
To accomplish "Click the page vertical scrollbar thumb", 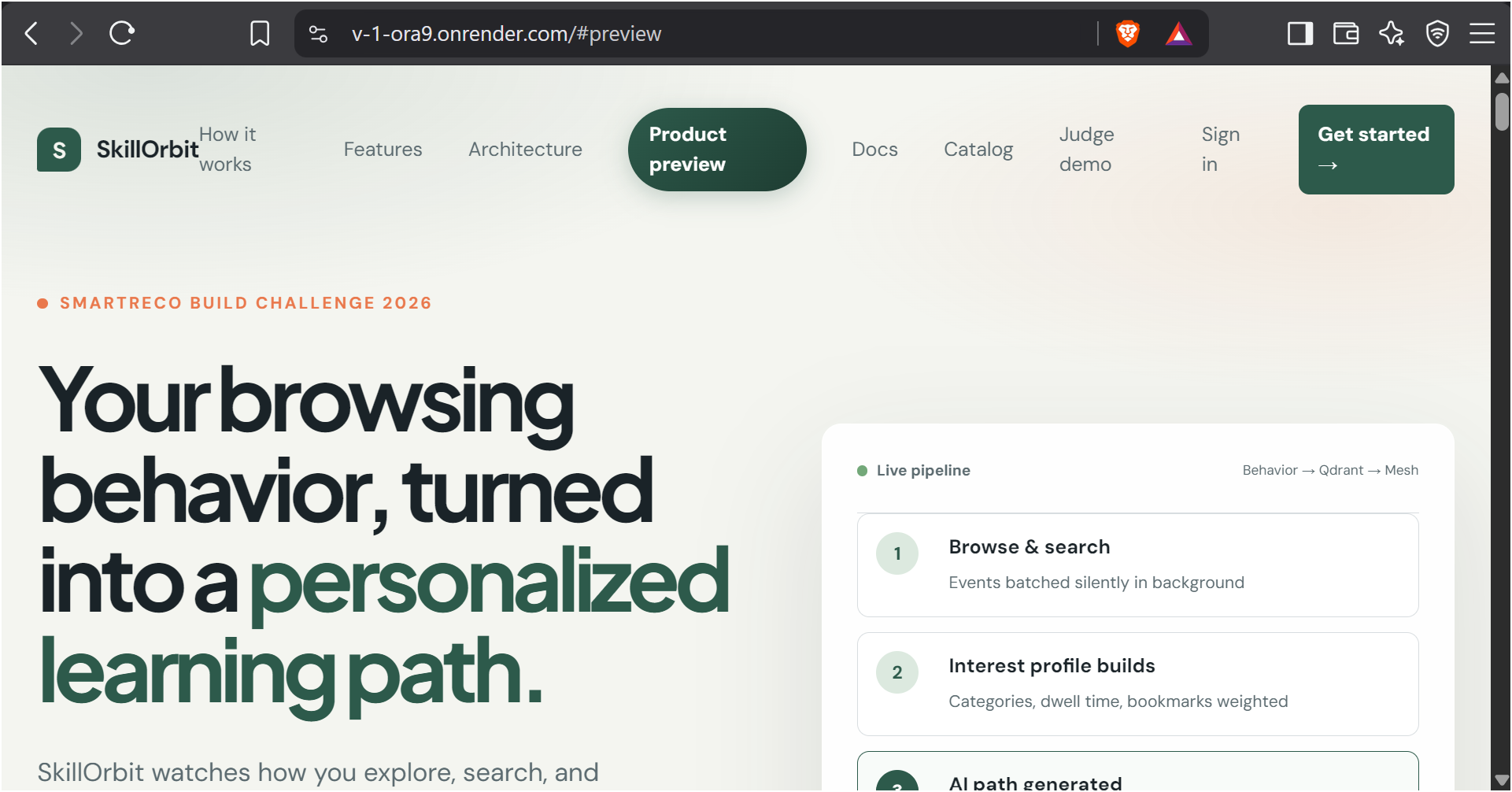I will (1502, 113).
